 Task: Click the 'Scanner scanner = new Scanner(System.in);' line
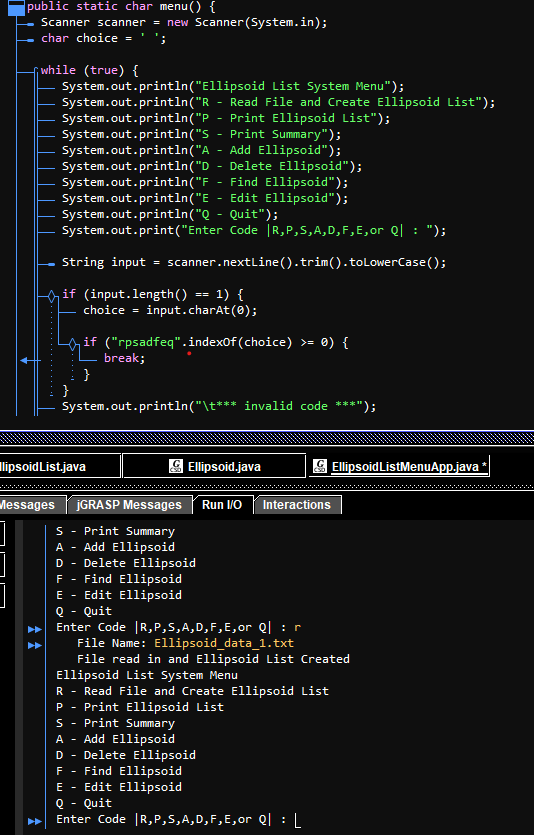tap(184, 22)
